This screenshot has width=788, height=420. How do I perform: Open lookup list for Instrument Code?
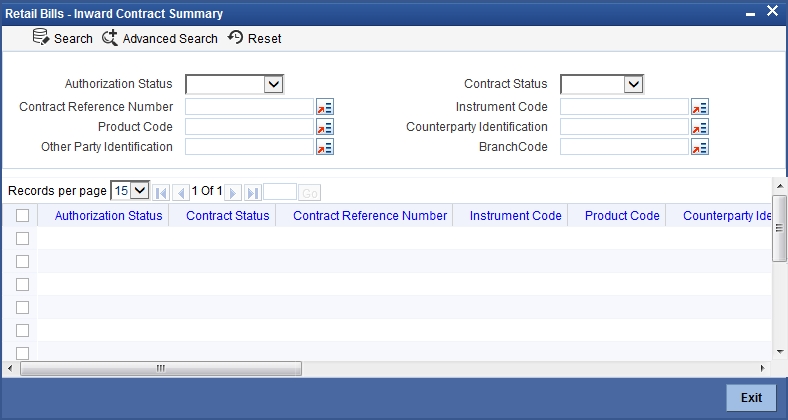tap(700, 107)
